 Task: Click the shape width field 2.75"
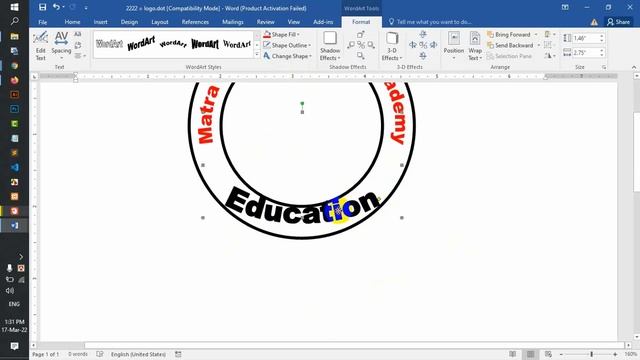[x=585, y=53]
